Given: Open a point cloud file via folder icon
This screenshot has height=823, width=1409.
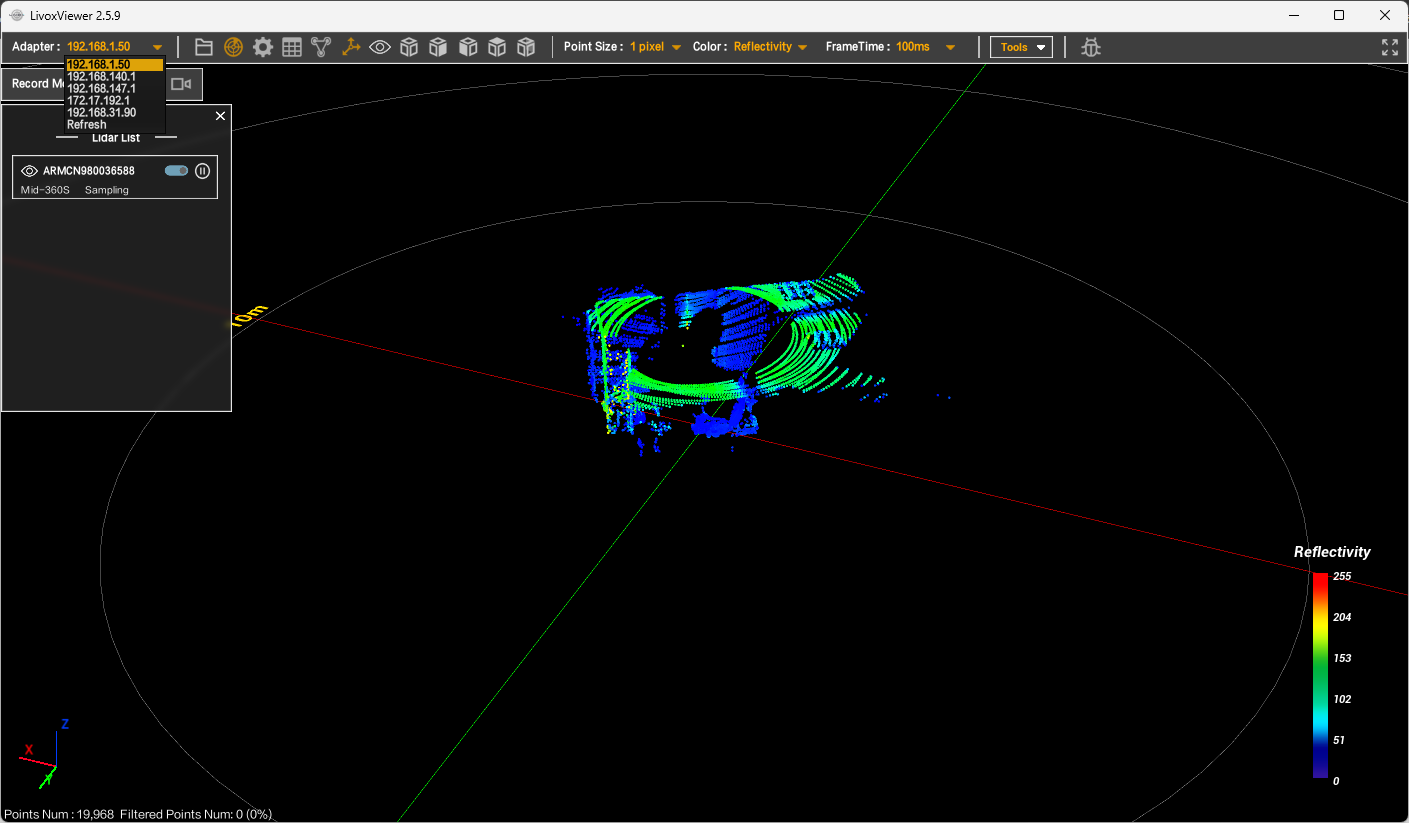Looking at the screenshot, I should [x=204, y=47].
